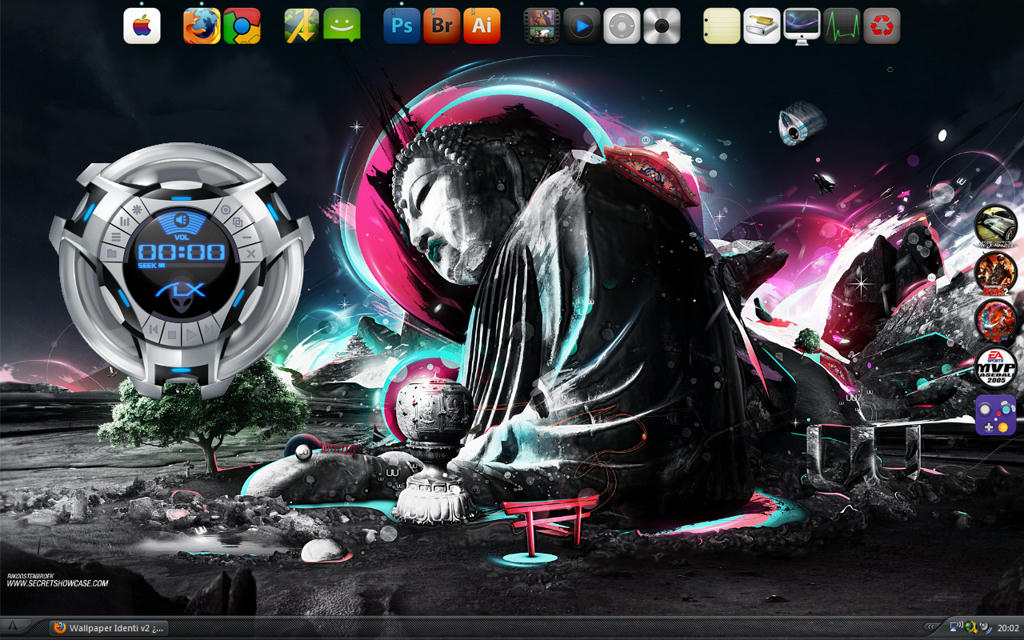Image resolution: width=1024 pixels, height=640 pixels.
Task: Click the SEEK bar on the player
Action: 181,266
